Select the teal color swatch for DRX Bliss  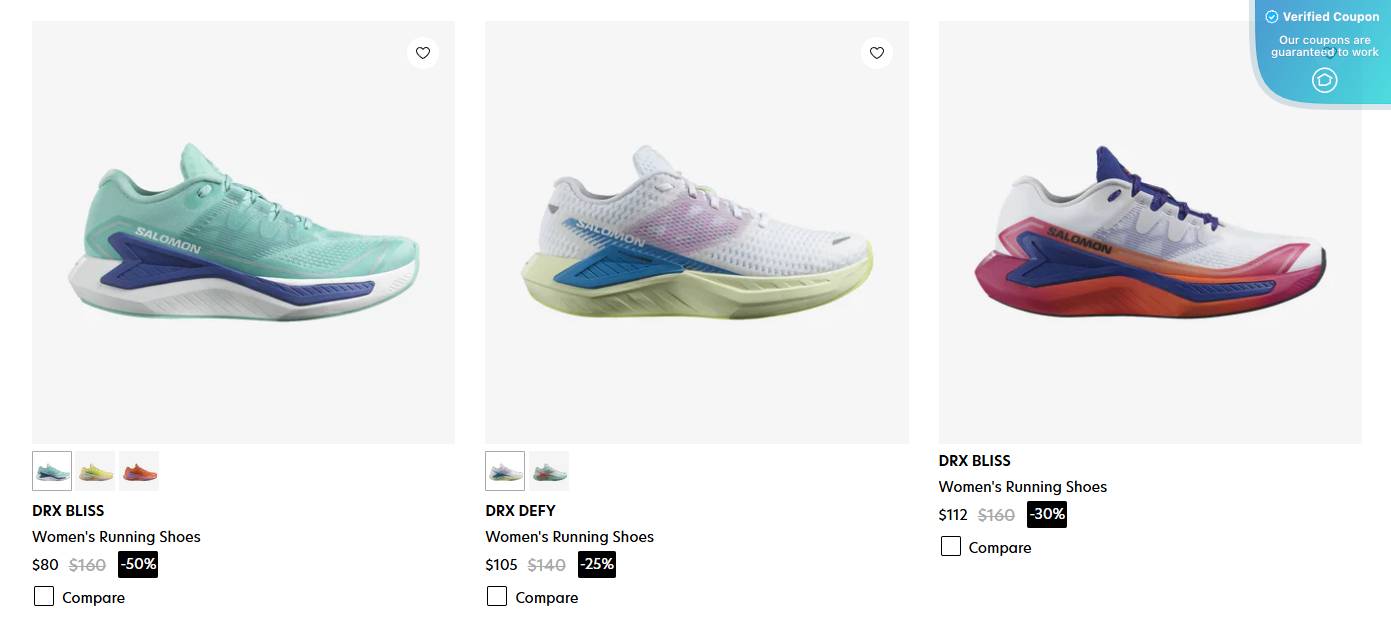pyautogui.click(x=52, y=471)
